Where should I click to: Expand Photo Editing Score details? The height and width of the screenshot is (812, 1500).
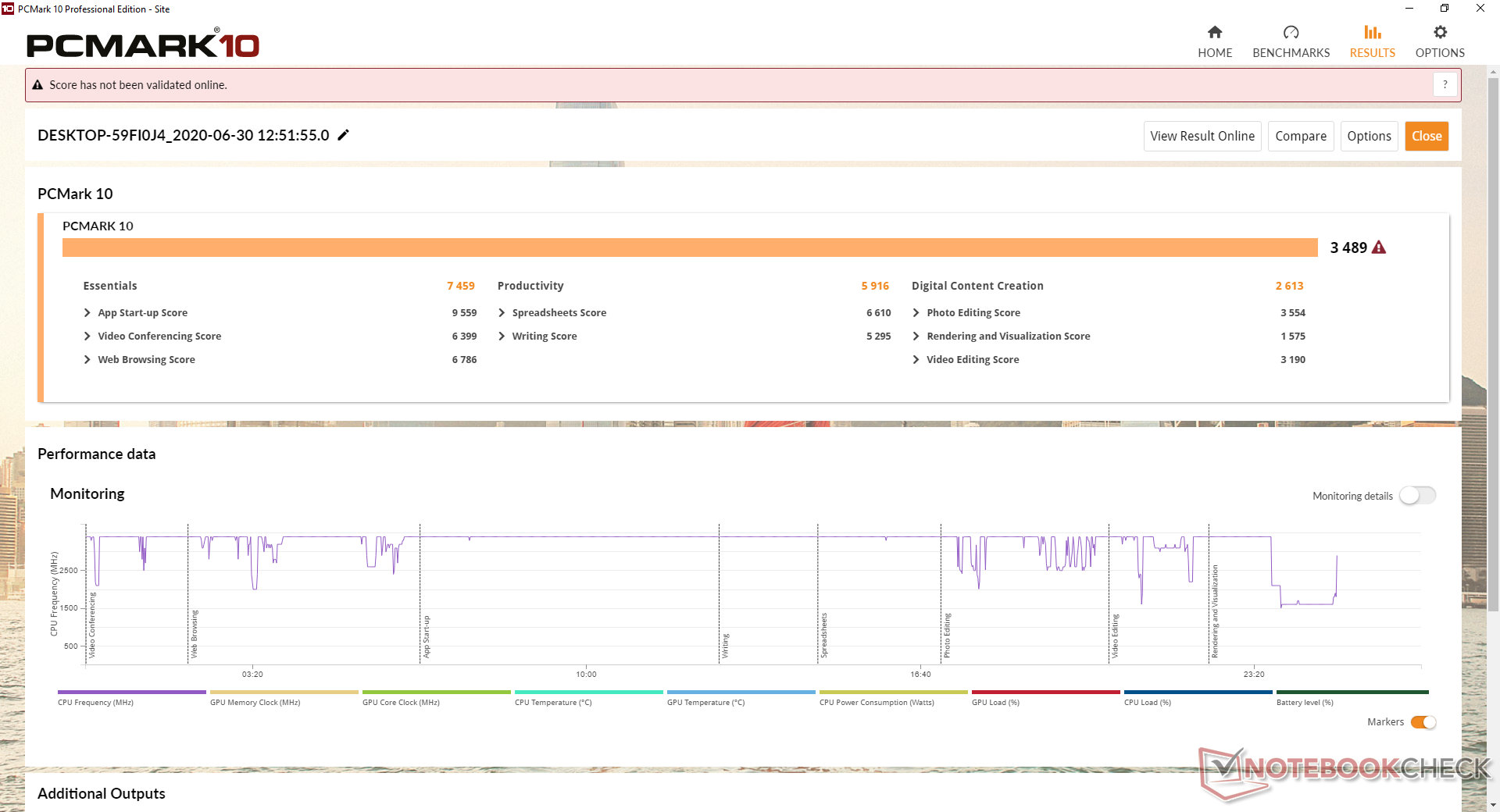coord(916,312)
